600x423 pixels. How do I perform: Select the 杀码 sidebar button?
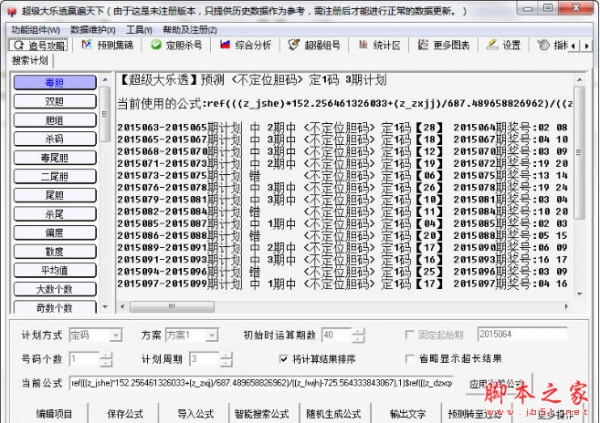[55, 139]
